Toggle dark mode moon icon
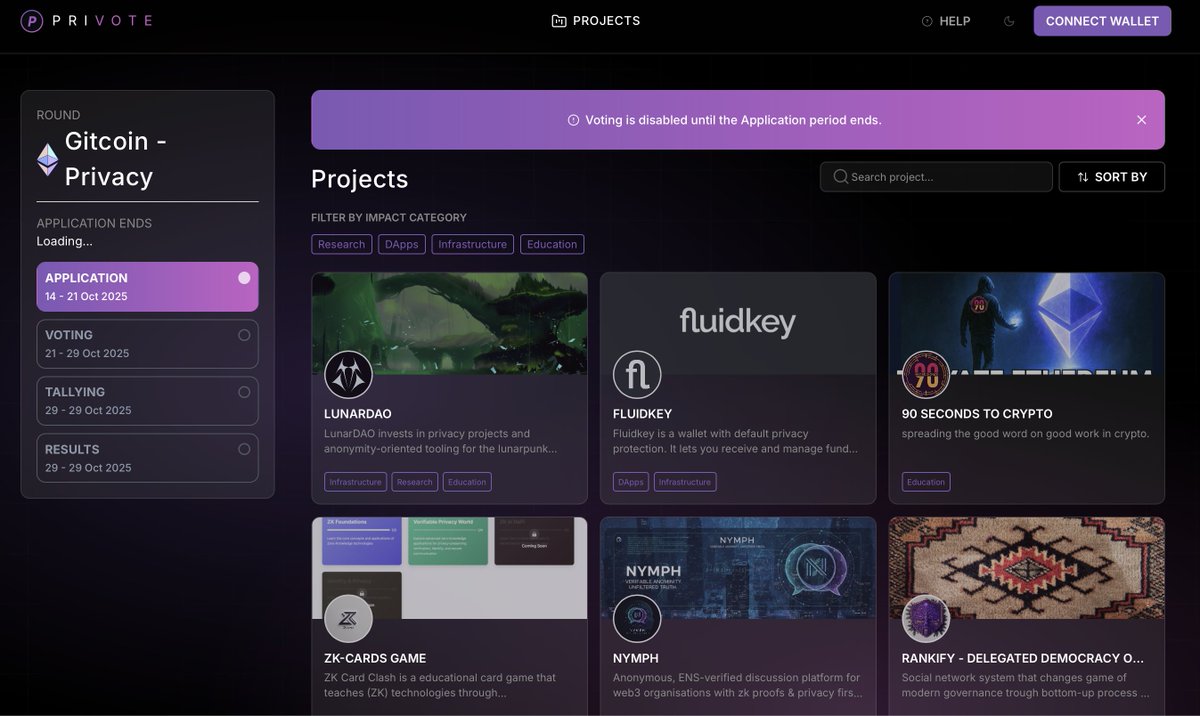This screenshot has height=716, width=1200. coord(1009,21)
